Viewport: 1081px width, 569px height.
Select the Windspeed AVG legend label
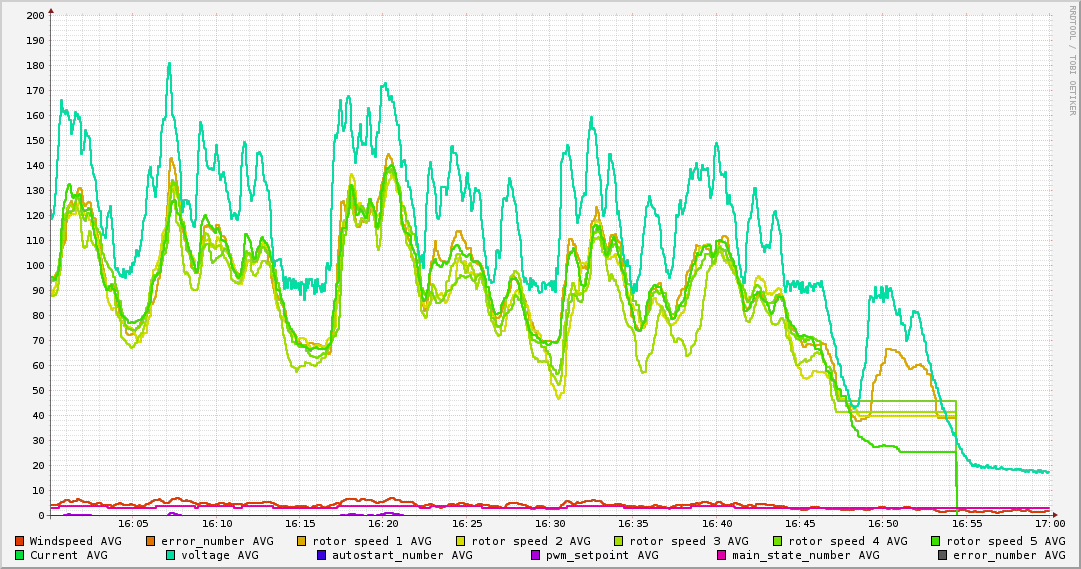pyautogui.click(x=75, y=541)
